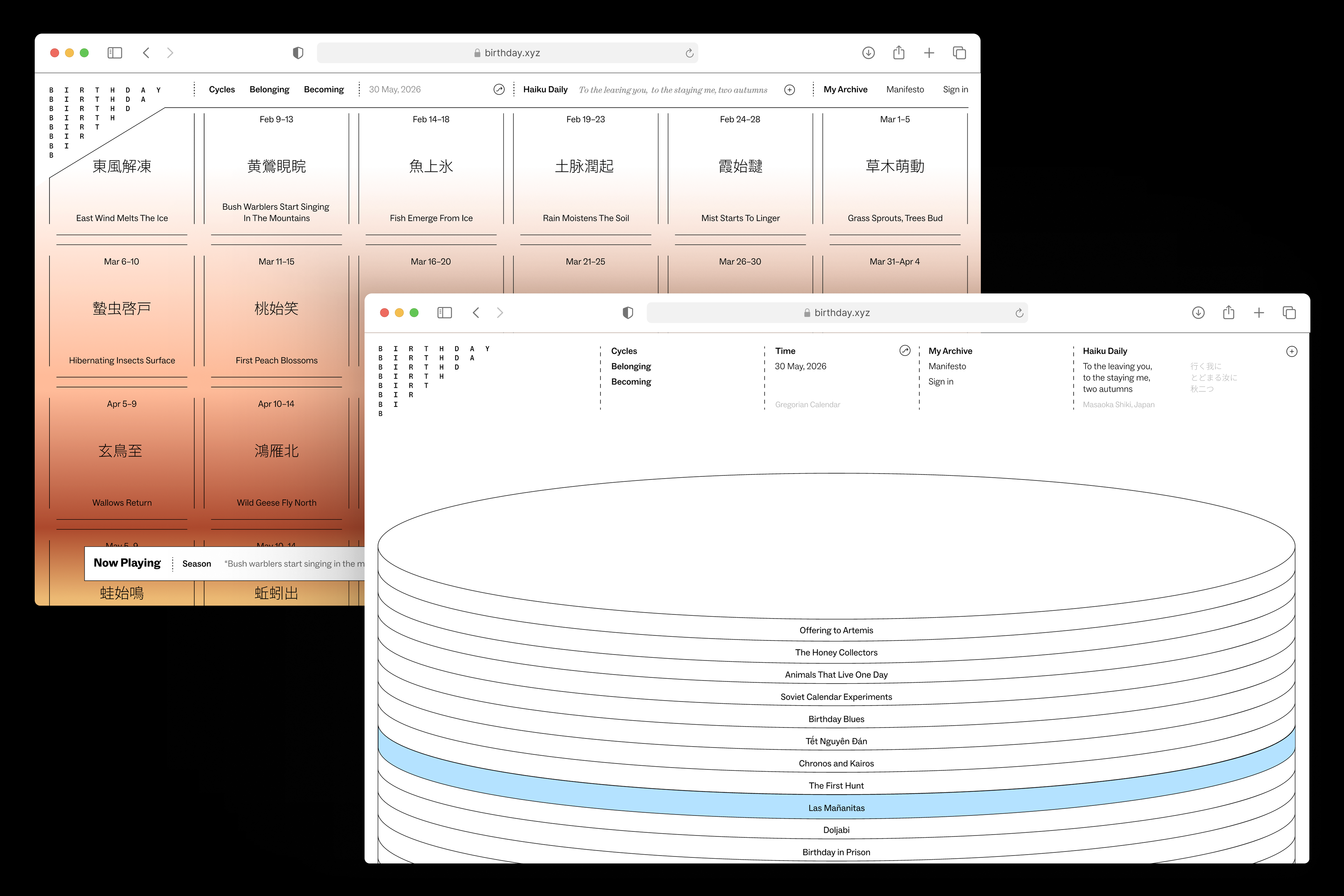Click birthday.xyz address bar in front window
Viewport: 1344px width, 896px height.
[837, 312]
